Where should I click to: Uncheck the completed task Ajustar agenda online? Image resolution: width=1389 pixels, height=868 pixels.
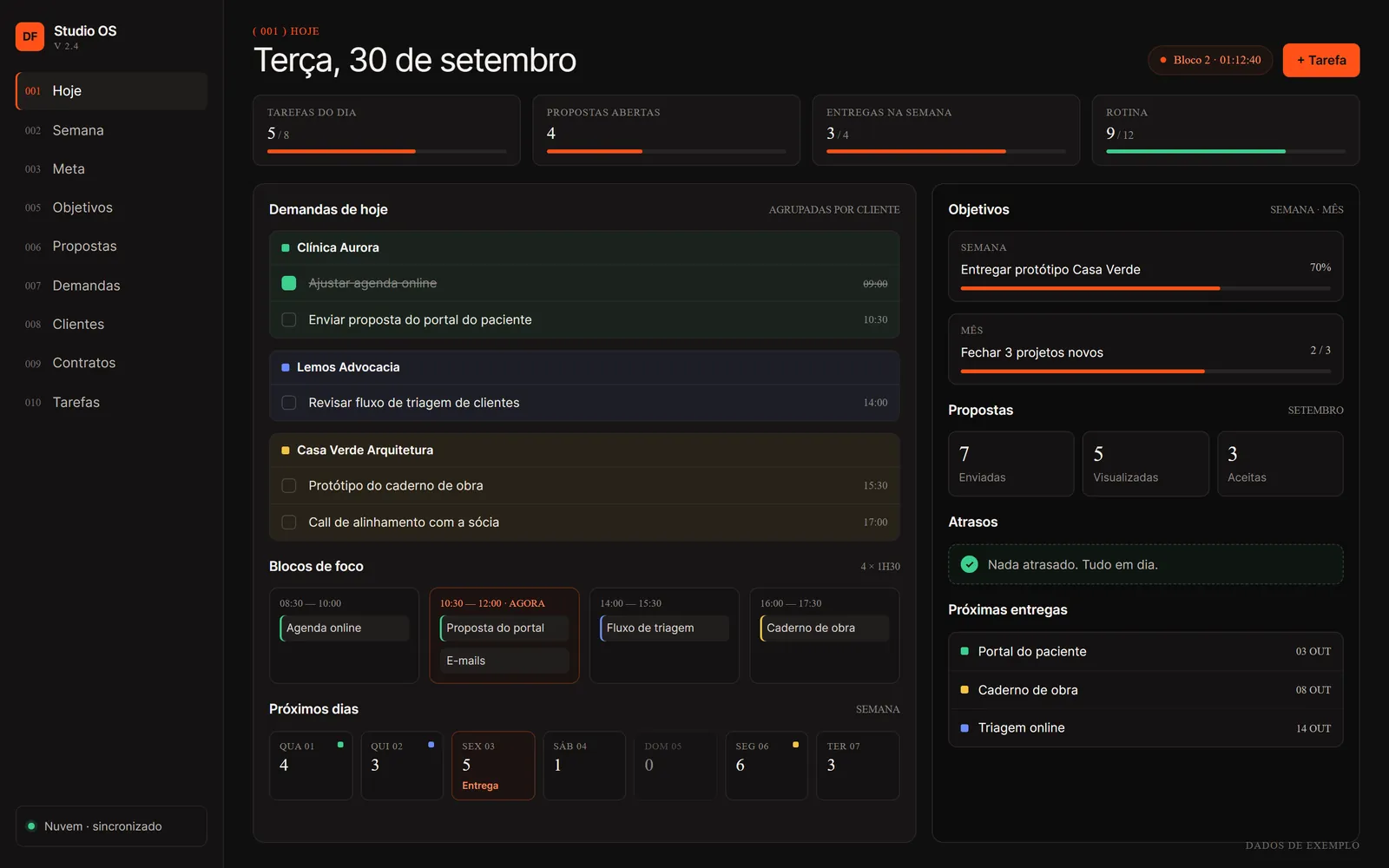289,283
